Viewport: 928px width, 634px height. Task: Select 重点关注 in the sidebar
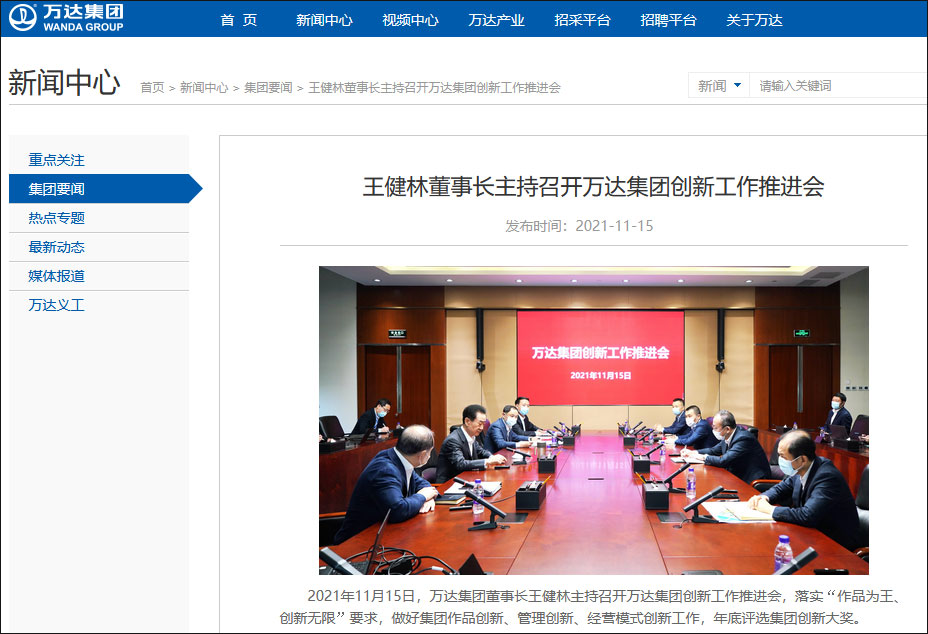(99, 160)
